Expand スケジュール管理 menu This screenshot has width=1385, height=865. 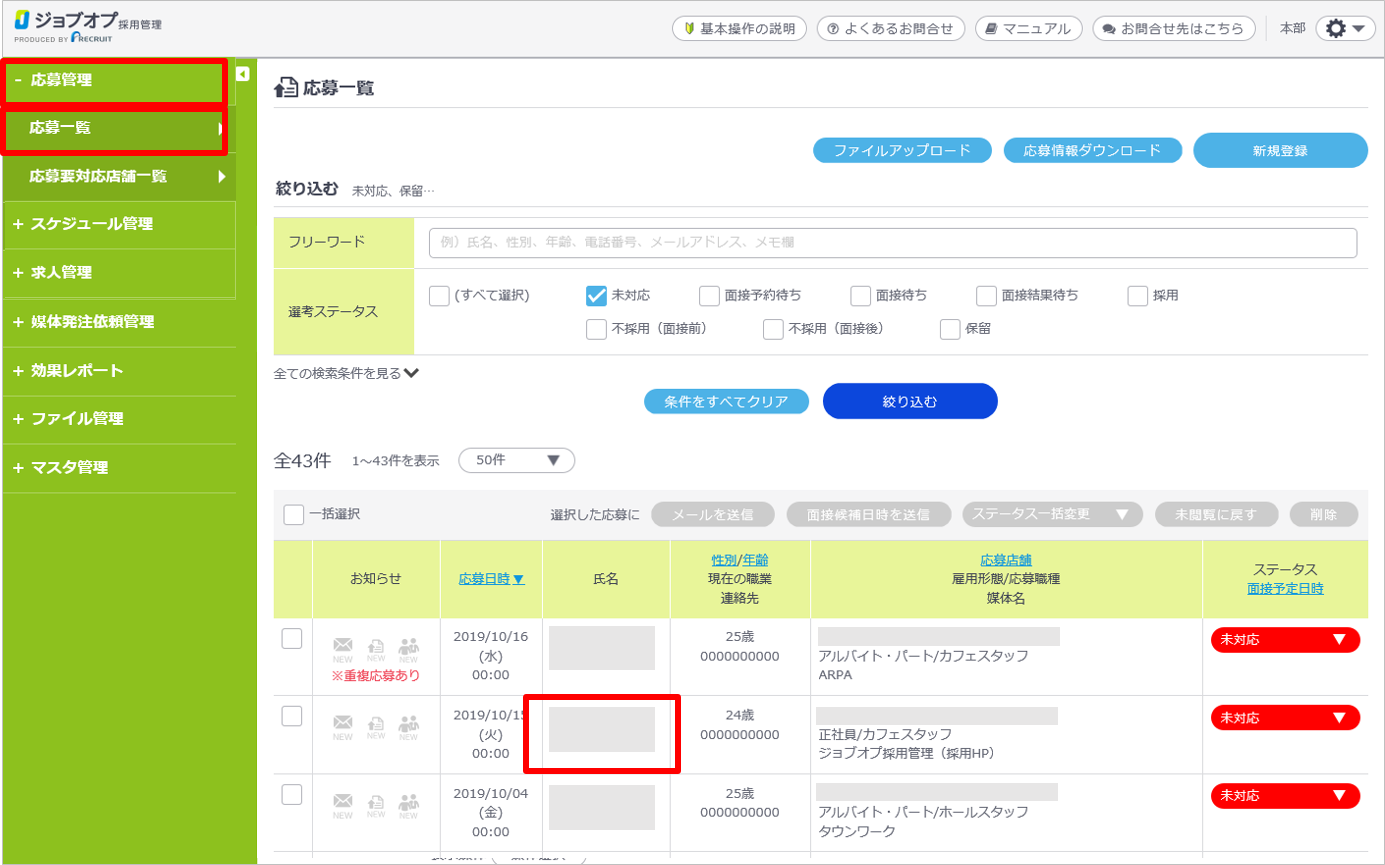click(x=91, y=225)
